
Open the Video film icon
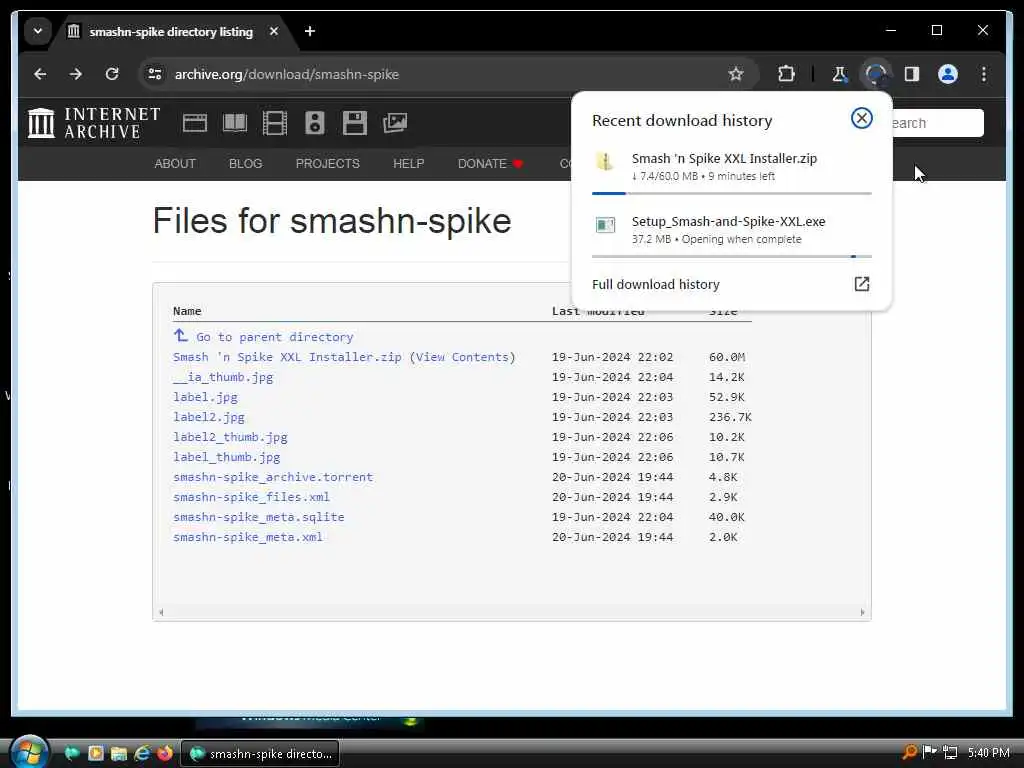[x=274, y=123]
